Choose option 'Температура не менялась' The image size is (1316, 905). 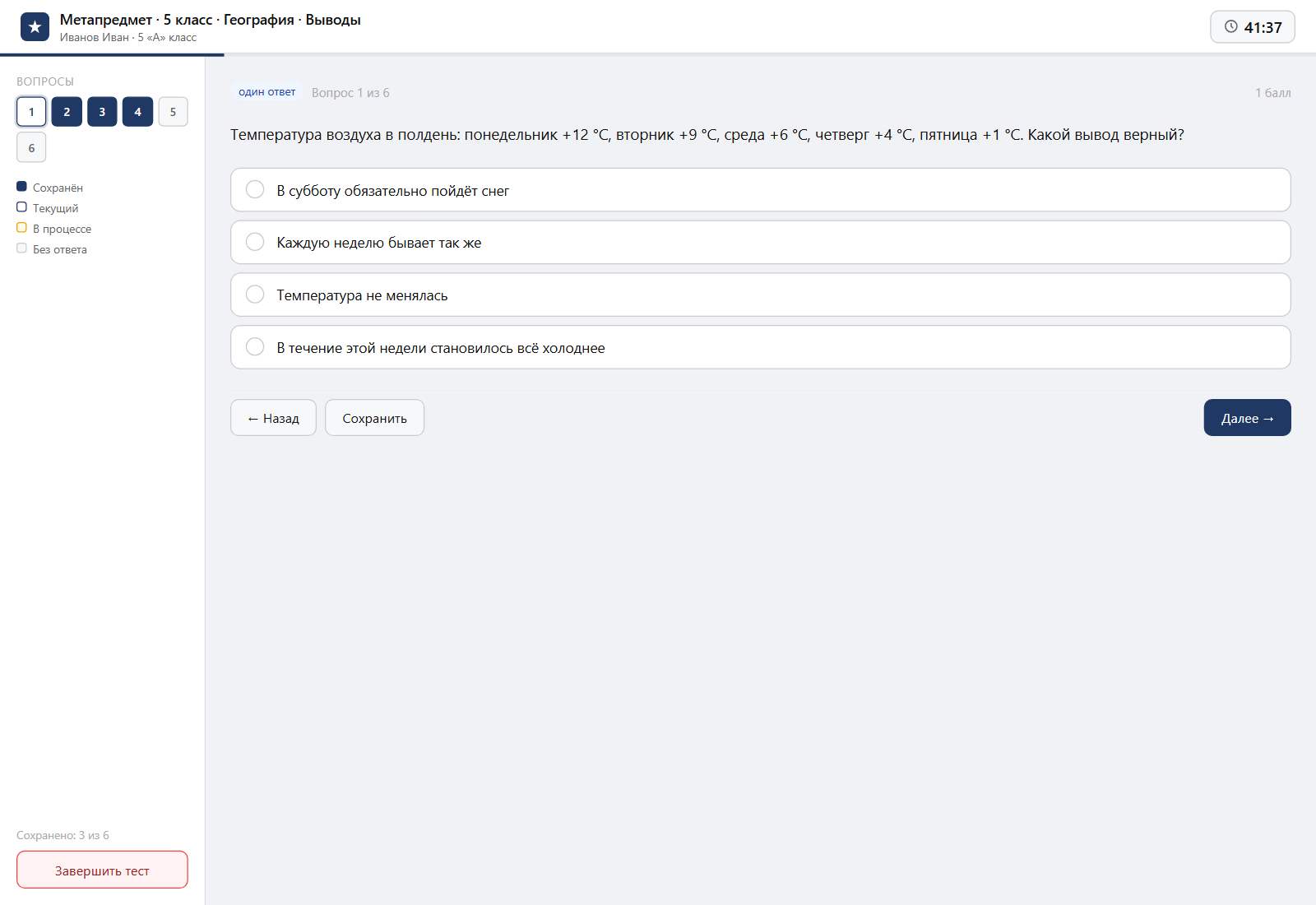point(760,295)
